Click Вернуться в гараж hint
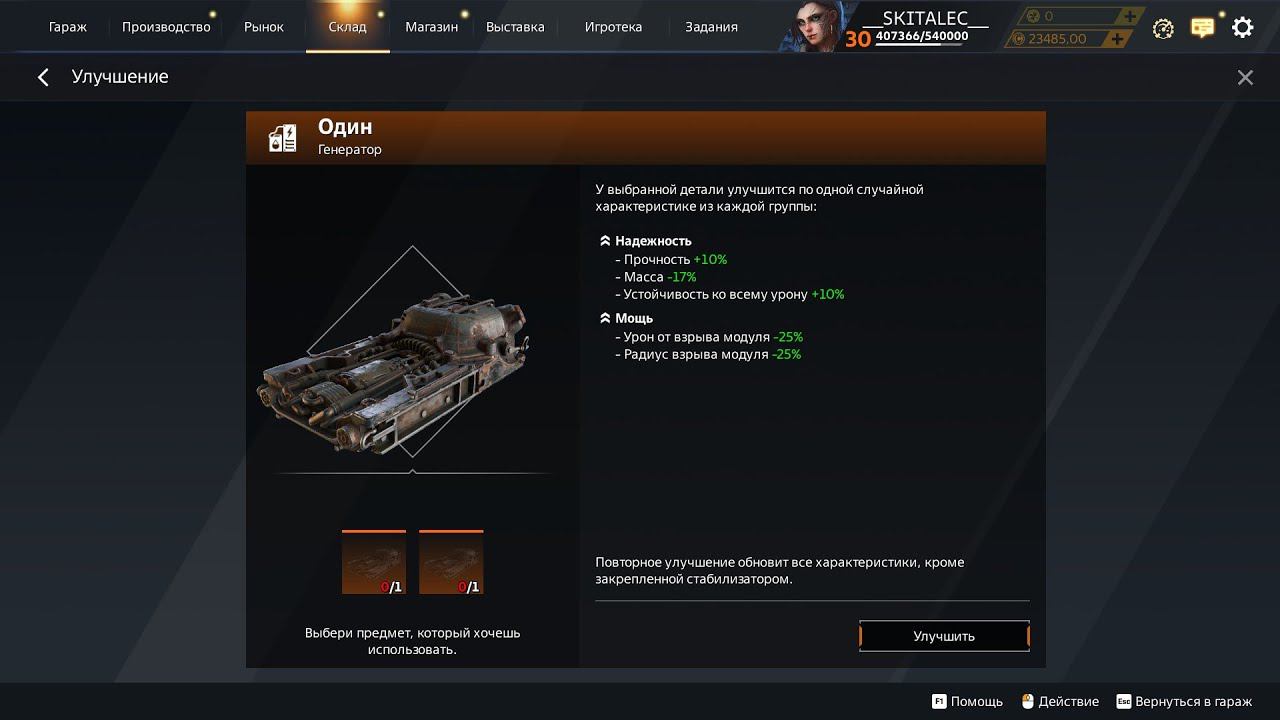 point(1184,702)
